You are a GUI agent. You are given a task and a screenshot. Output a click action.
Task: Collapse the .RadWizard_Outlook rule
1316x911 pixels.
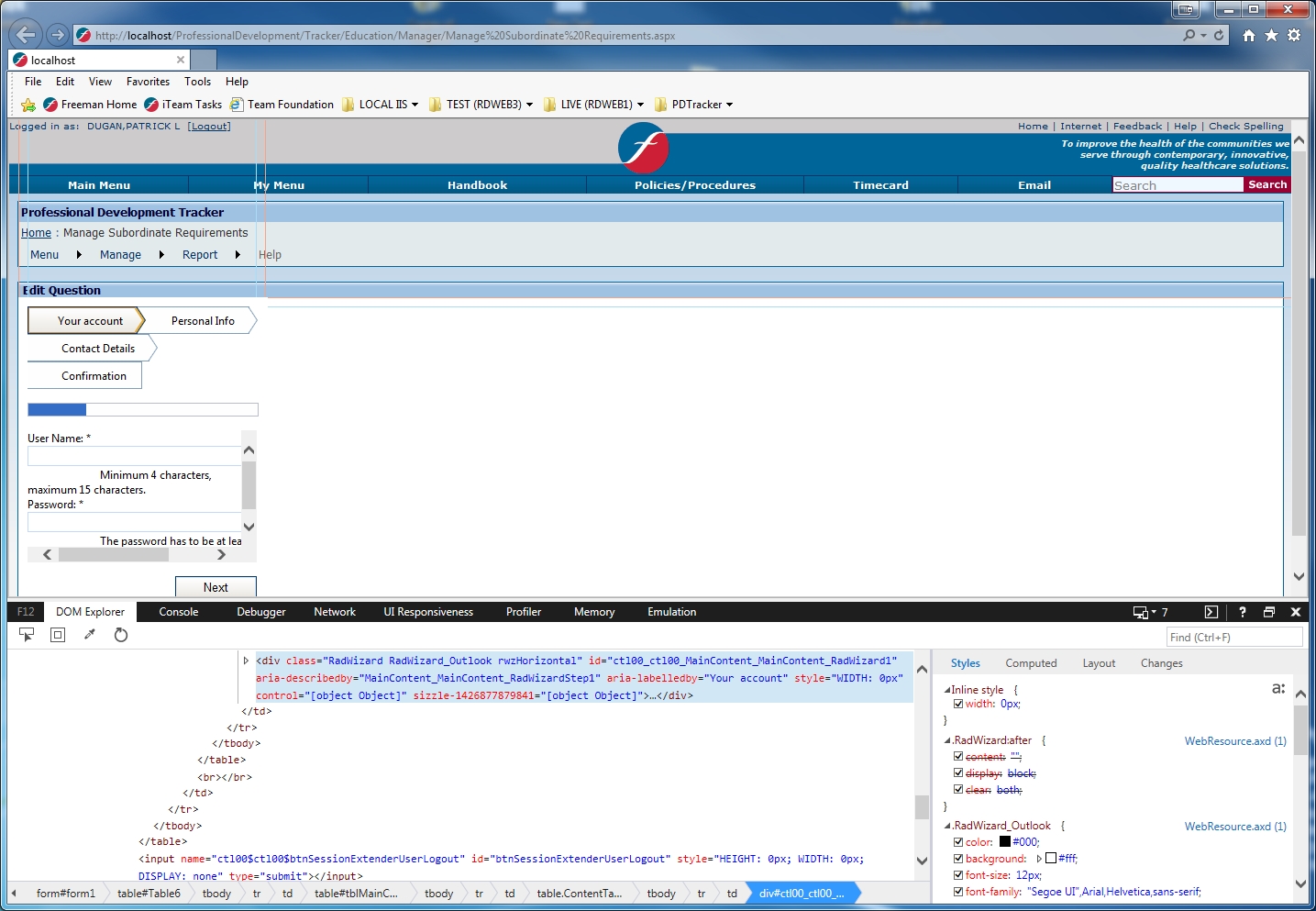(947, 826)
